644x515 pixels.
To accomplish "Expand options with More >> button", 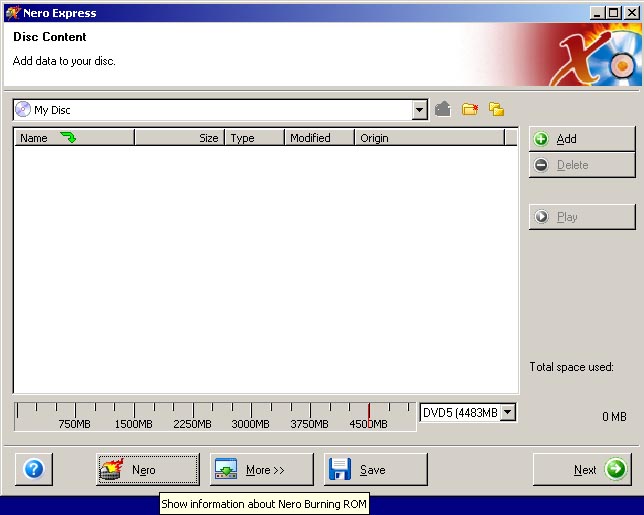I will (x=262, y=469).
